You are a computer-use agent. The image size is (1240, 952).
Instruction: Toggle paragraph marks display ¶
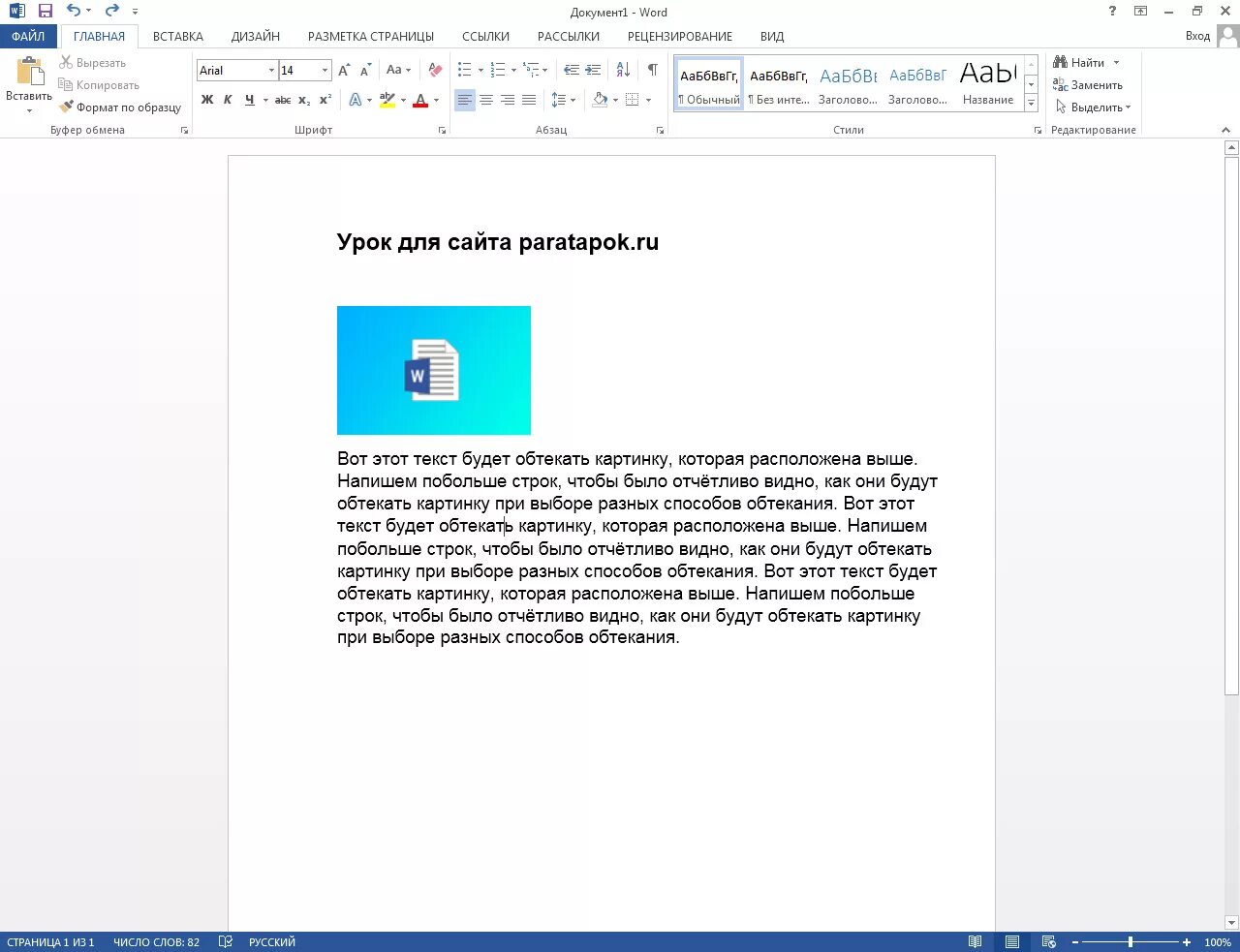coord(653,70)
